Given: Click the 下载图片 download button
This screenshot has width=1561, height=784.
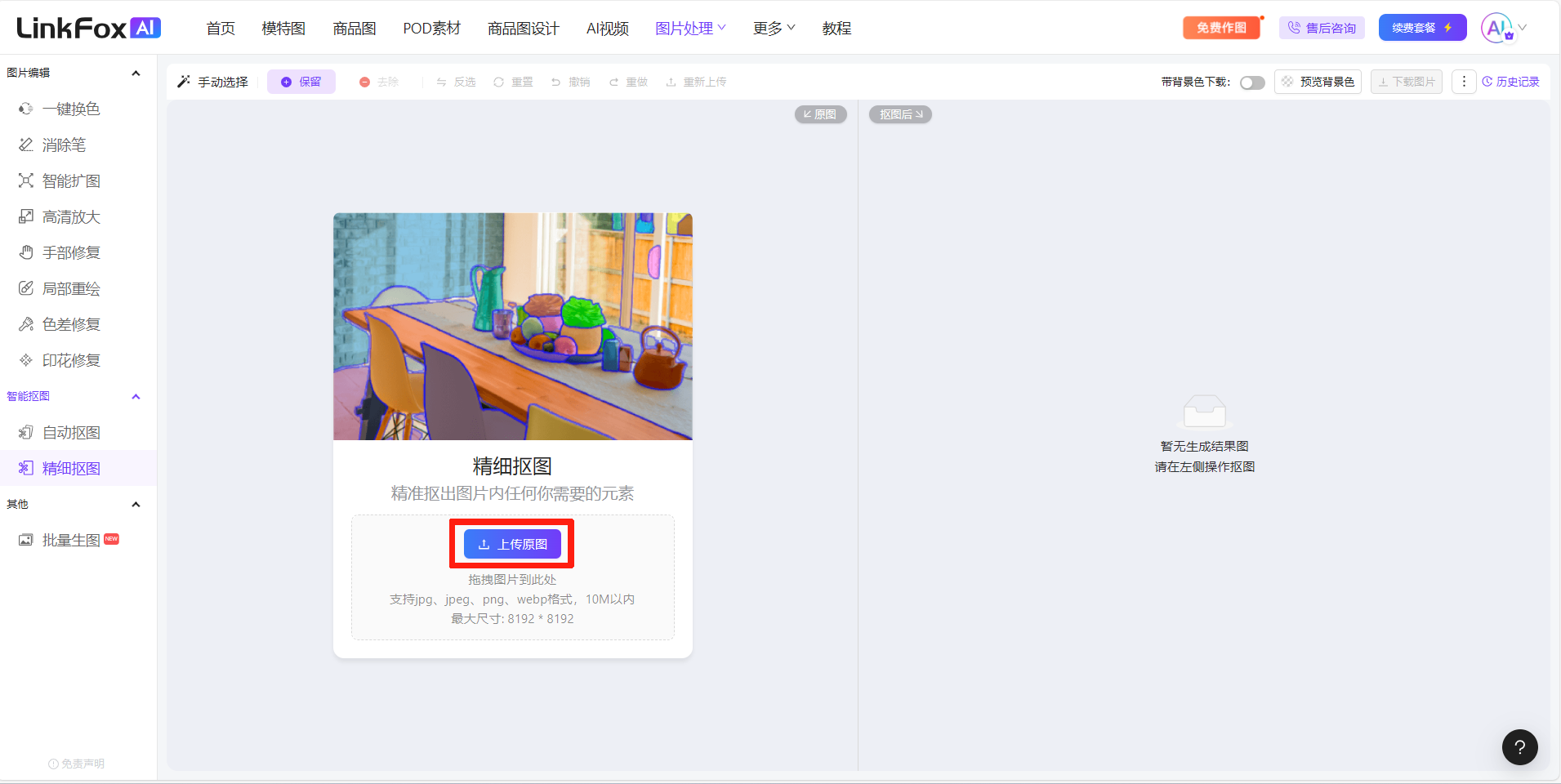Looking at the screenshot, I should 1407,82.
